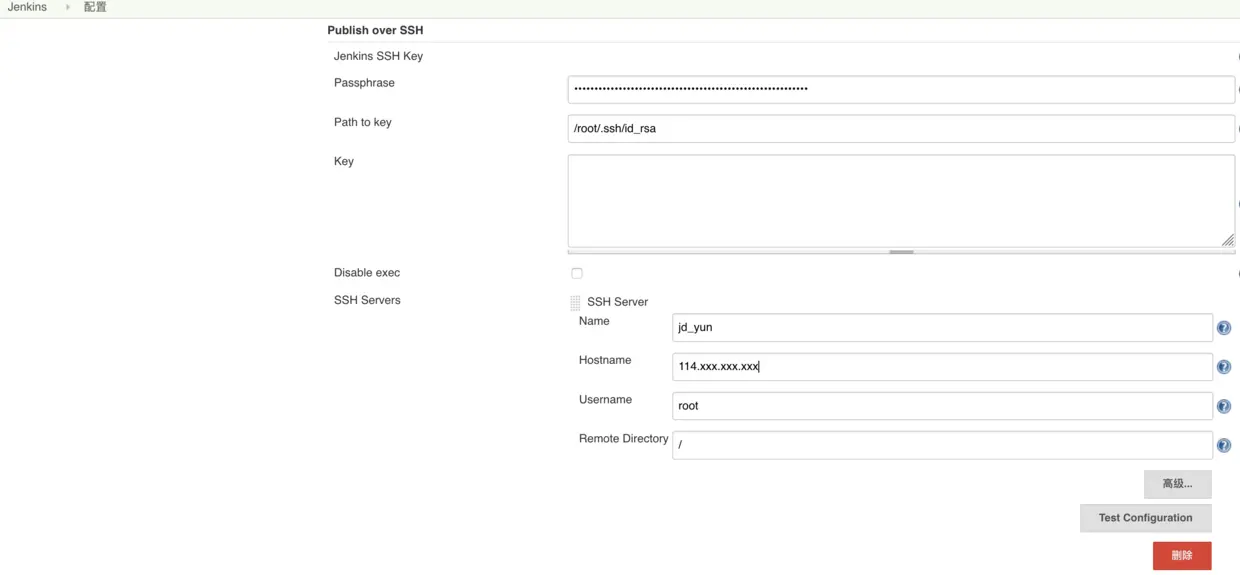Click the Disable exec label
Image resolution: width=1240 pixels, height=575 pixels.
367,272
